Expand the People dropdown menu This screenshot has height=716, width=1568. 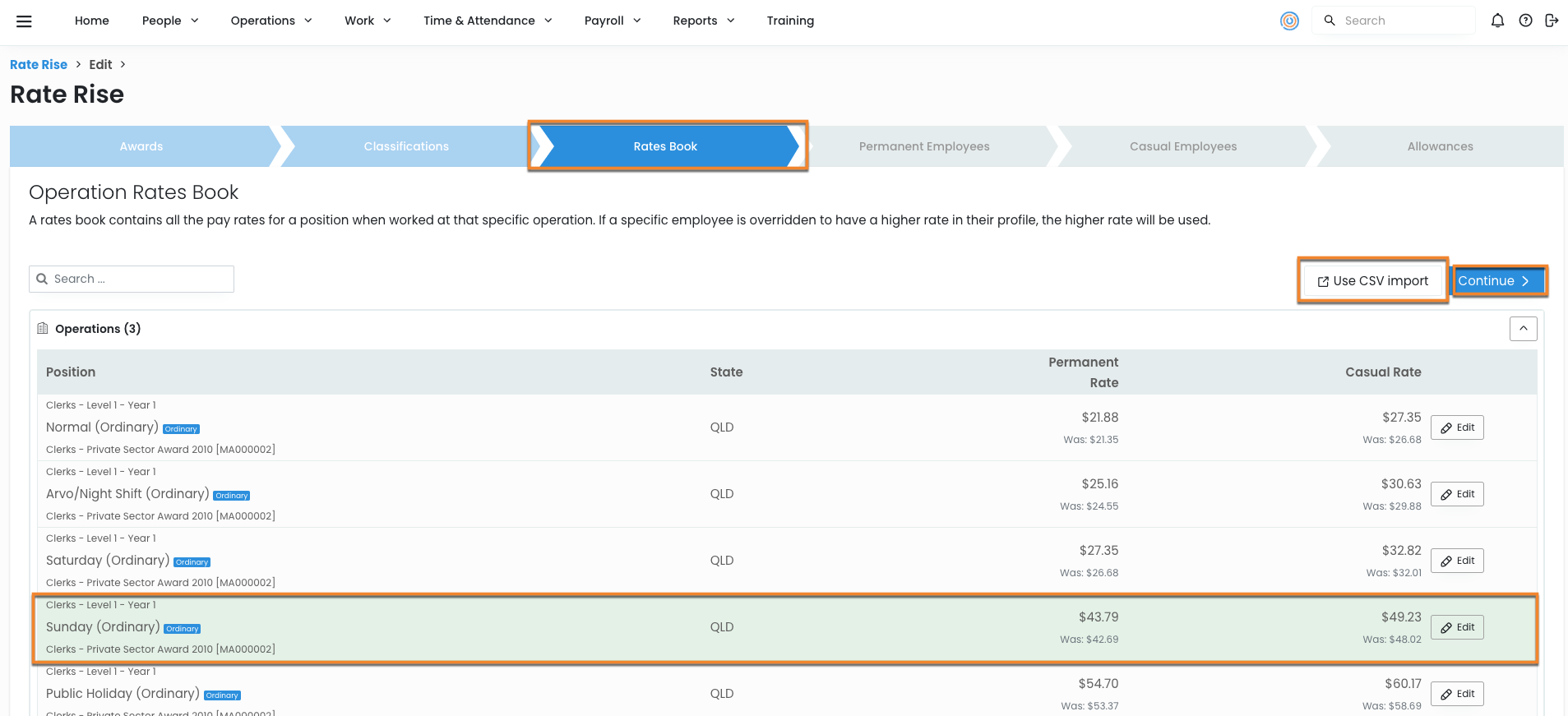(170, 21)
